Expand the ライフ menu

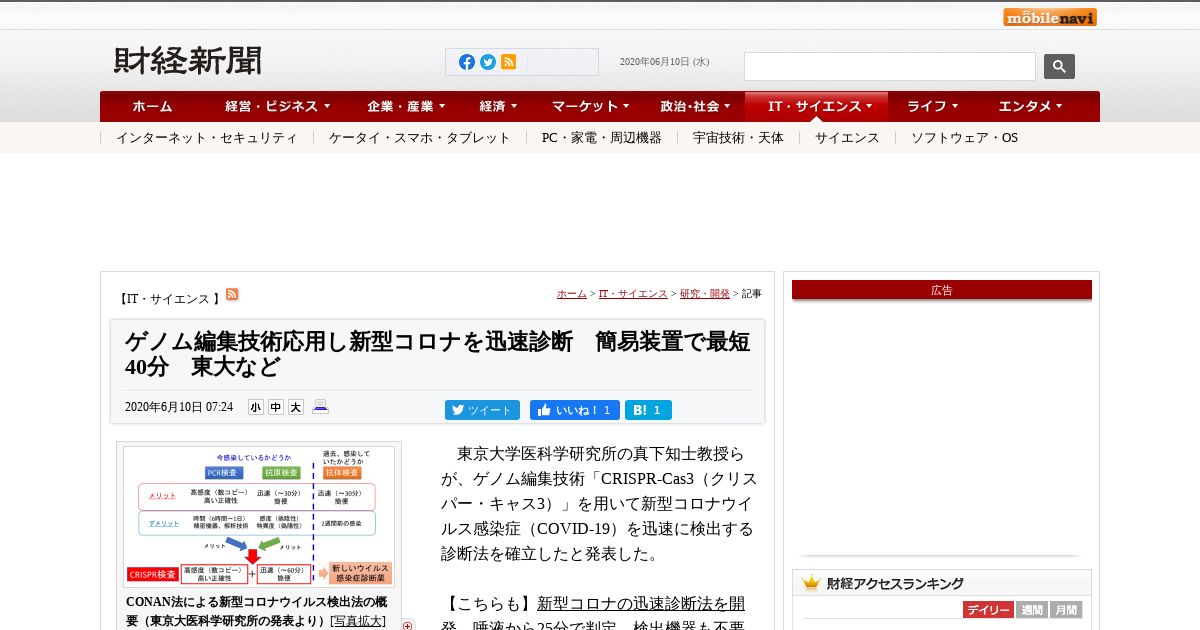tap(932, 106)
